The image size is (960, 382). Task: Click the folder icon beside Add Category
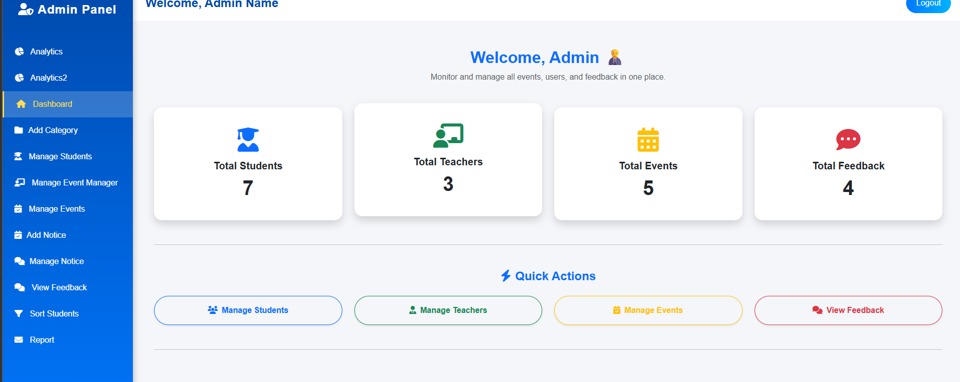pyautogui.click(x=18, y=130)
